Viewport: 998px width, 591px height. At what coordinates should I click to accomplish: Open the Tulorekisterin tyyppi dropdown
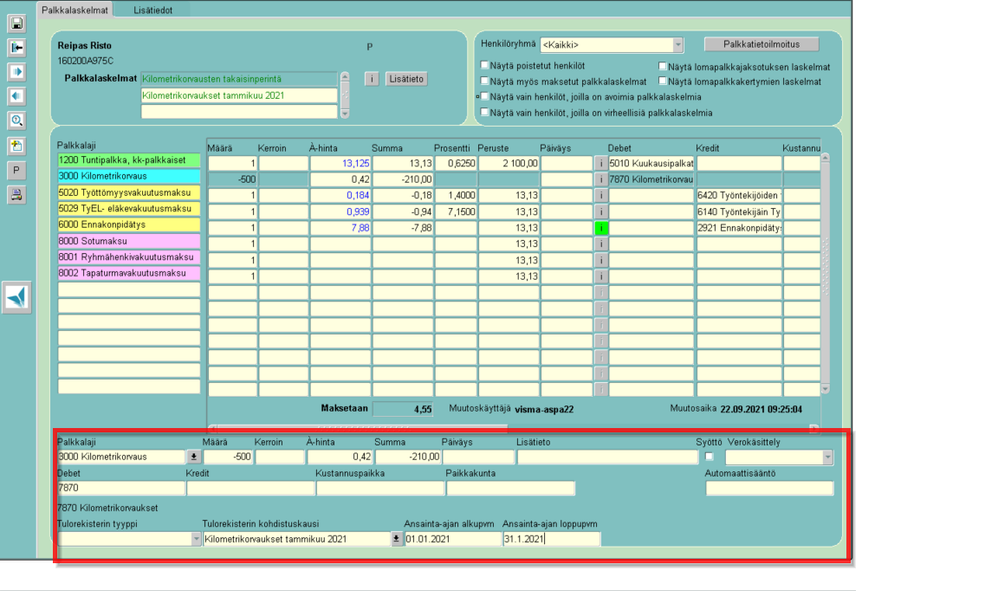point(196,539)
